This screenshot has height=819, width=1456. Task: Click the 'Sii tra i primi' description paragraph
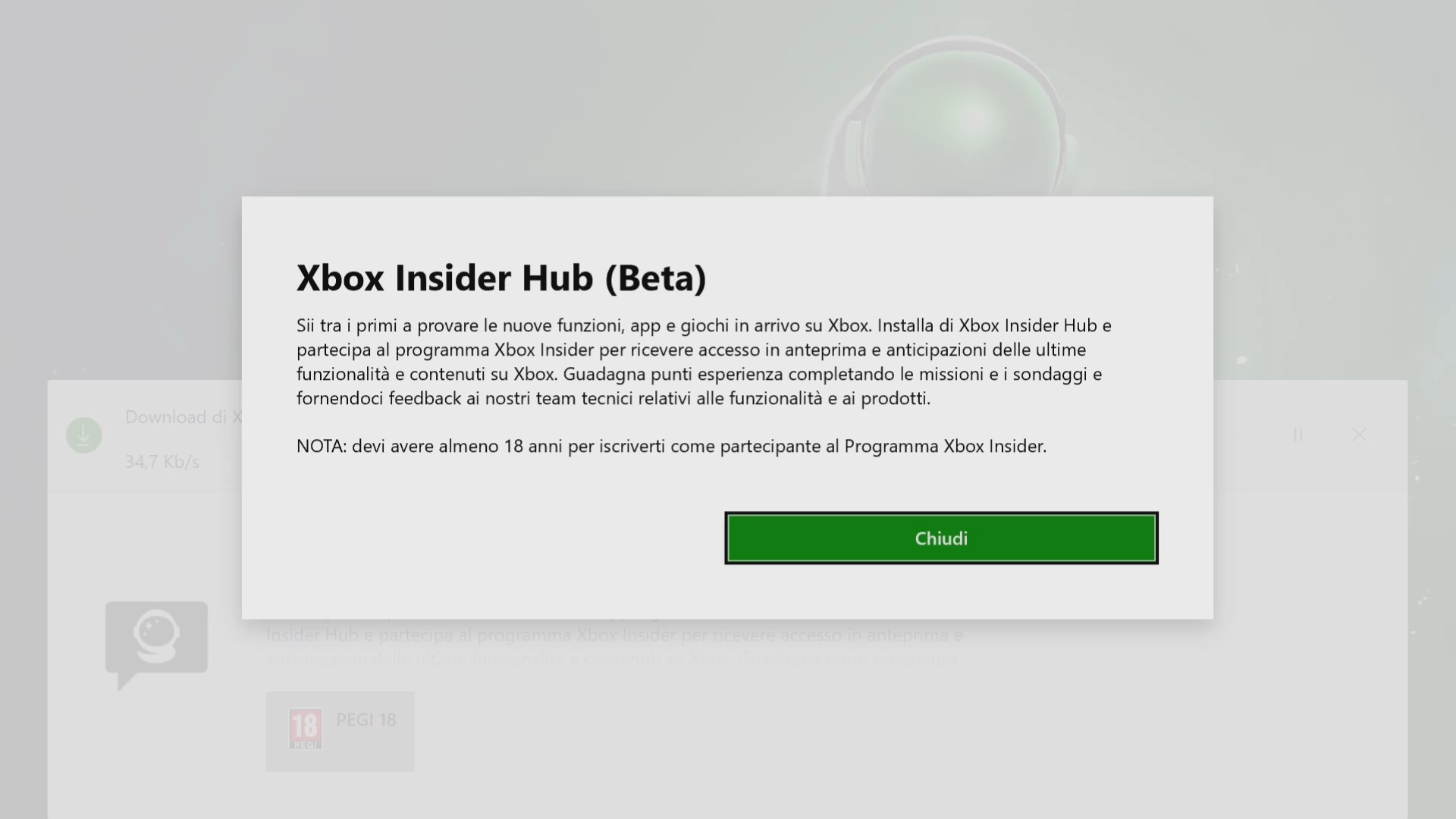click(x=704, y=362)
